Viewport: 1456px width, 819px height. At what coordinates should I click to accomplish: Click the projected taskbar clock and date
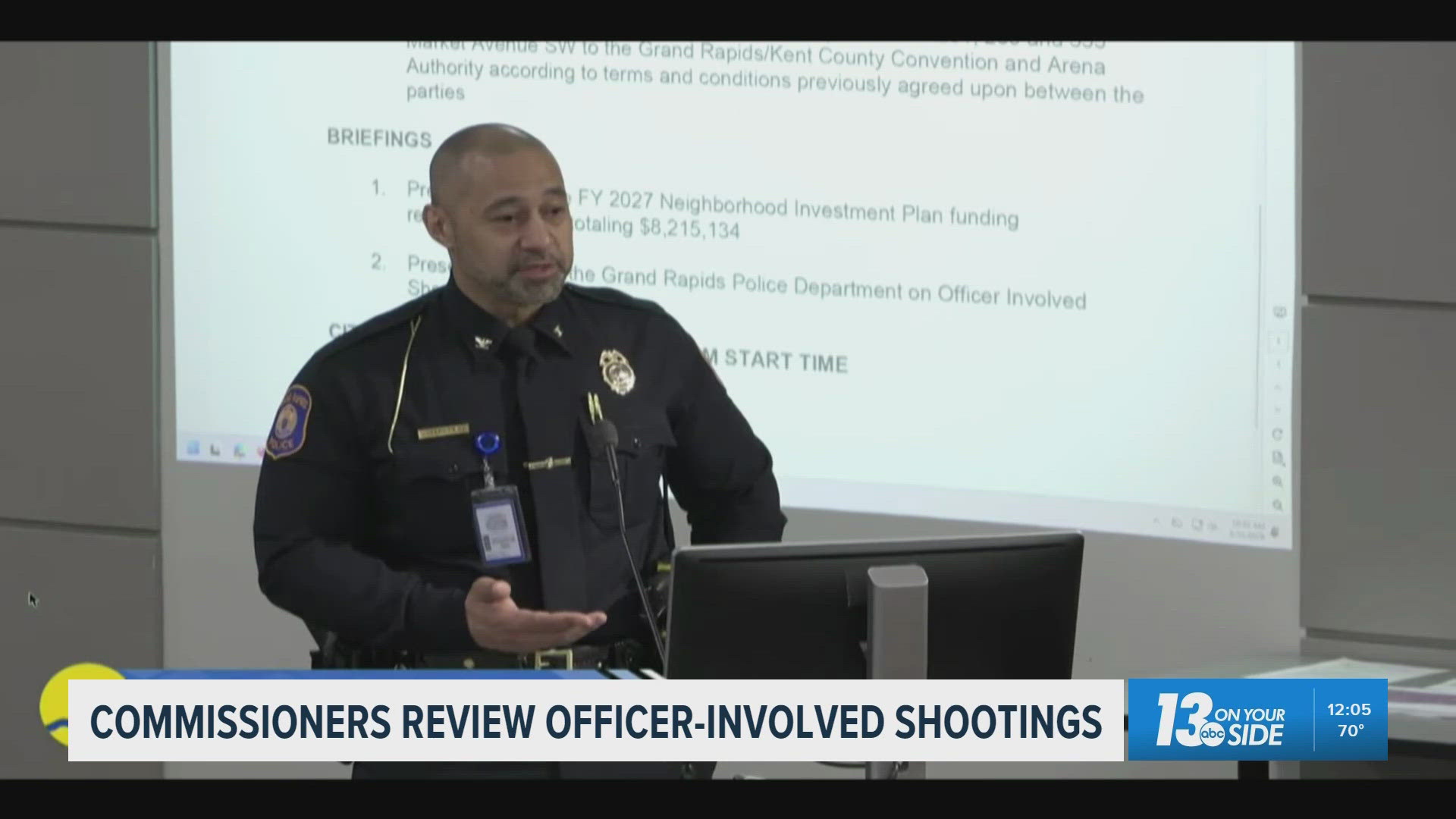pos(1247,529)
